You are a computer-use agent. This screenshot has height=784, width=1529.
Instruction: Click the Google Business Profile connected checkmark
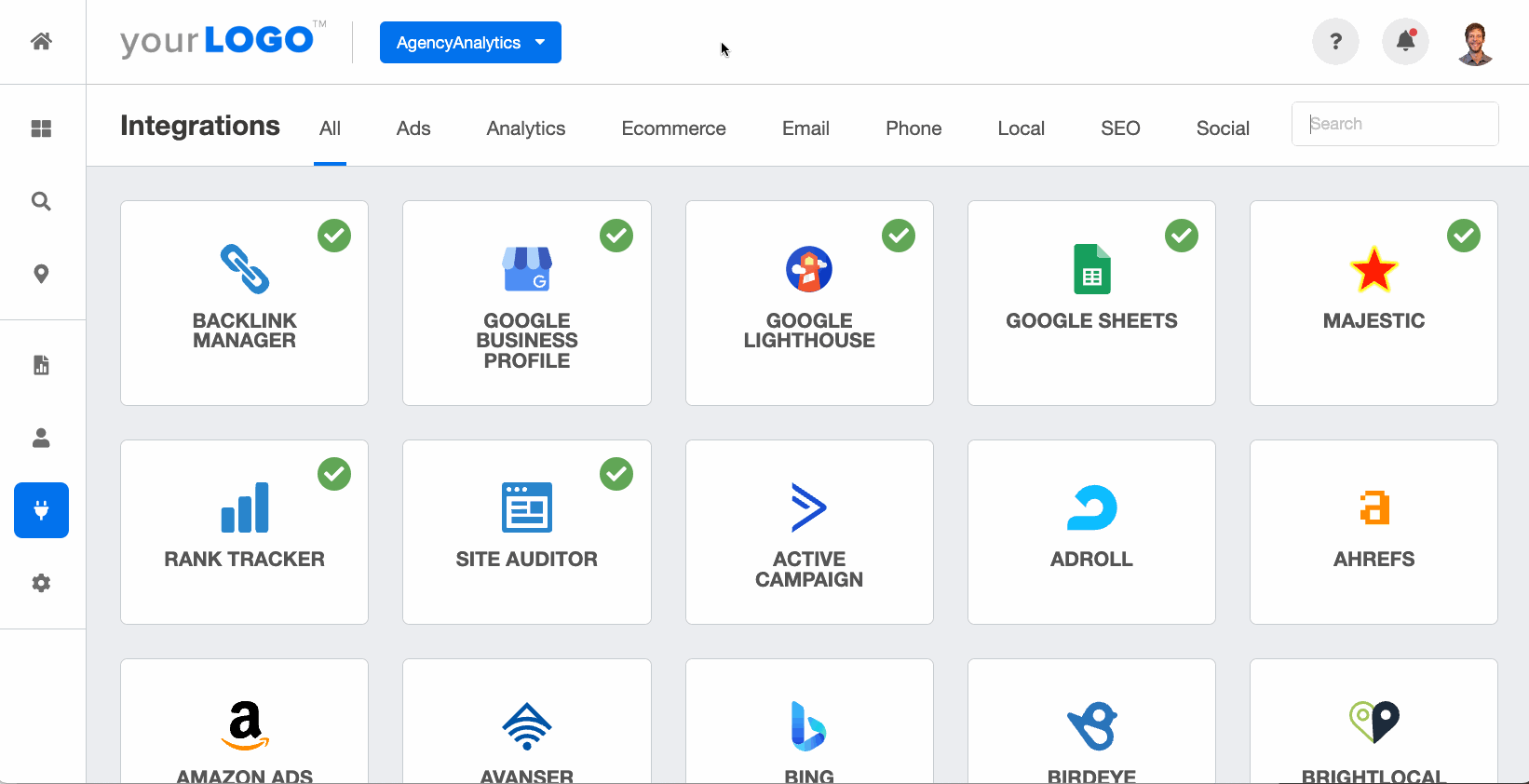pos(616,236)
